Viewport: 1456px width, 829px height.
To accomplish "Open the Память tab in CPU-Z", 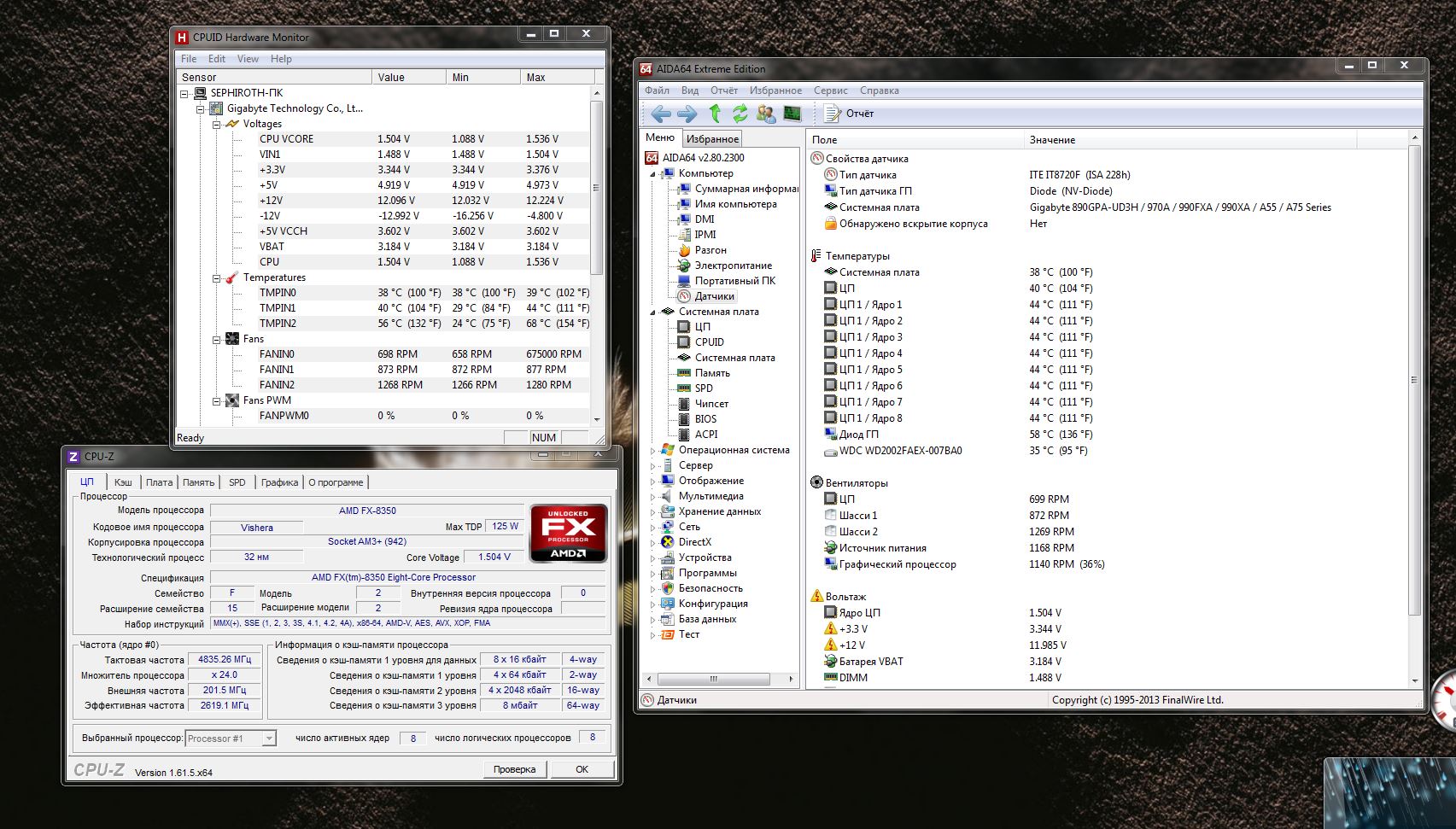I will [198, 482].
